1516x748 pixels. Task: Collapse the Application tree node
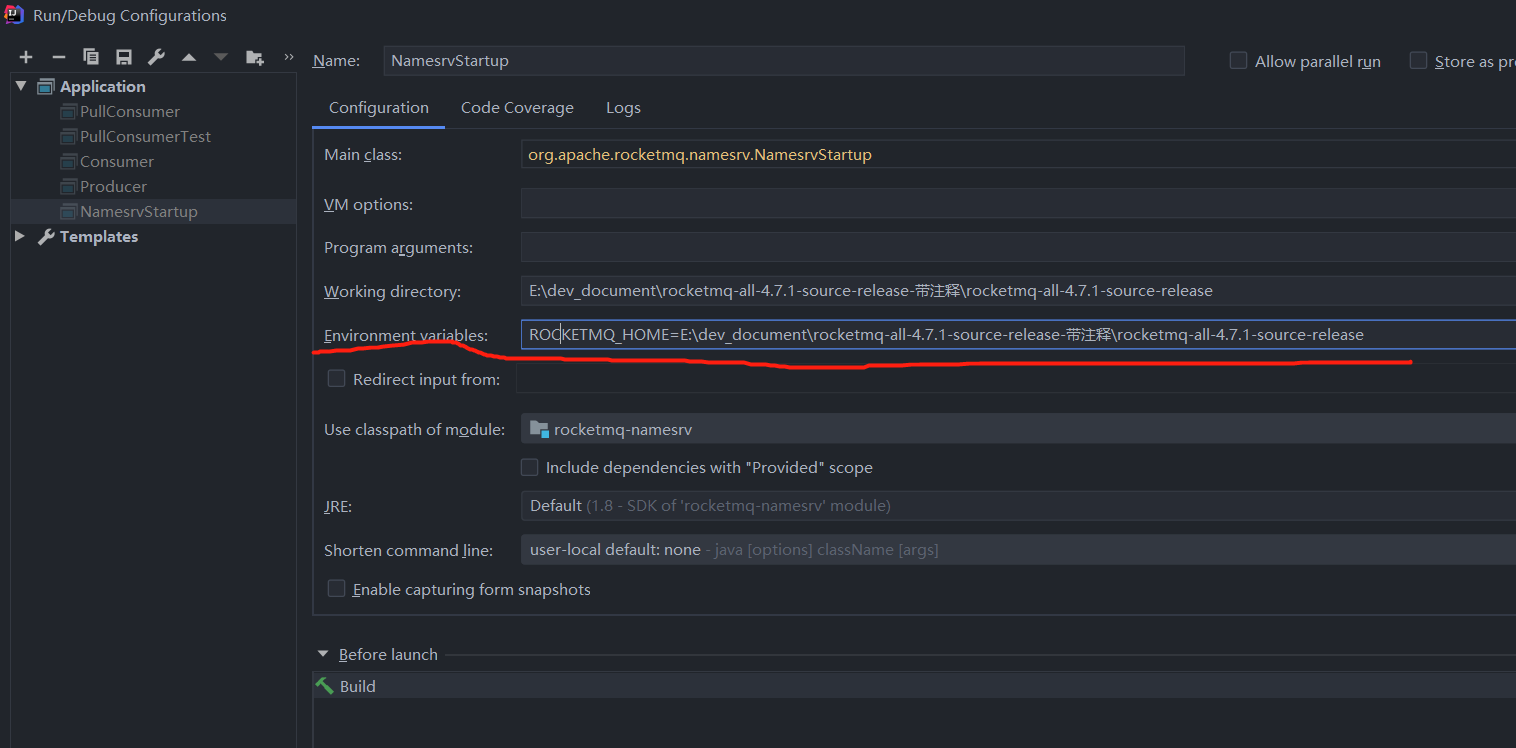[x=20, y=86]
